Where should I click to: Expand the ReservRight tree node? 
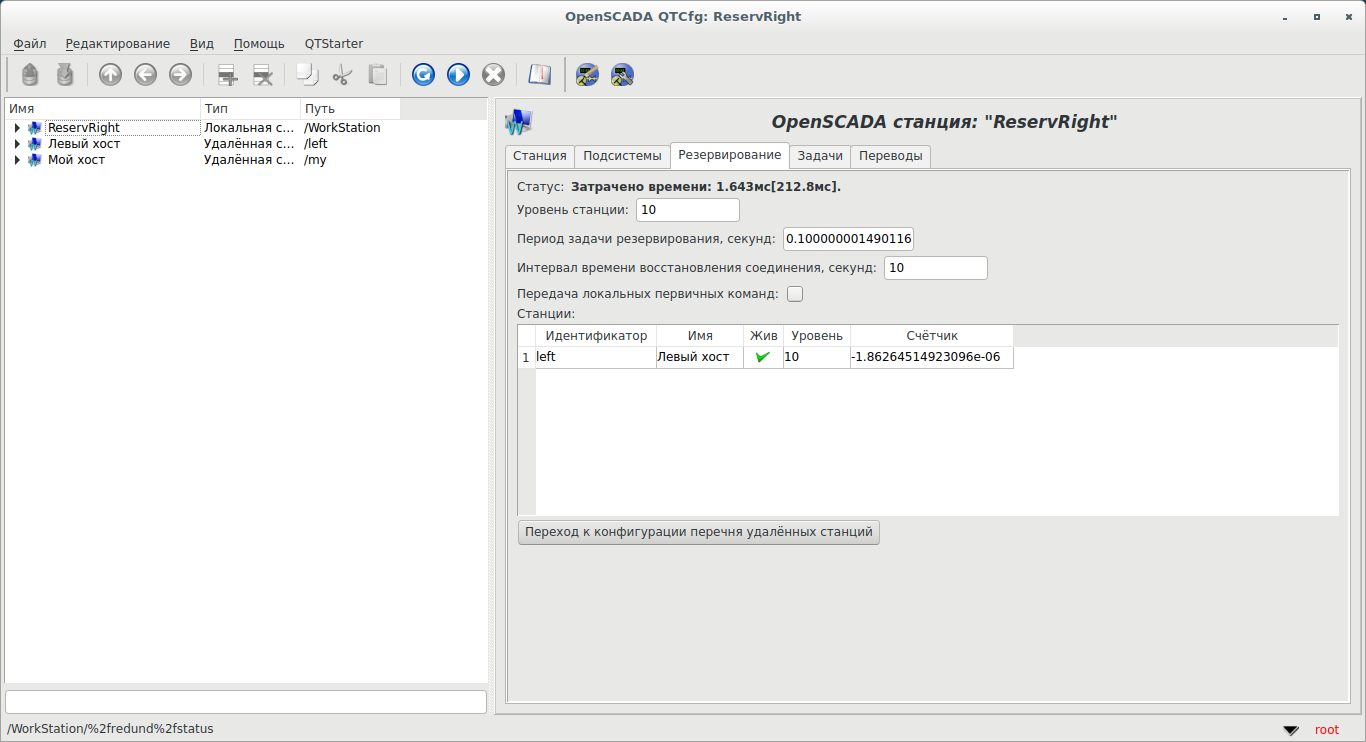17,128
